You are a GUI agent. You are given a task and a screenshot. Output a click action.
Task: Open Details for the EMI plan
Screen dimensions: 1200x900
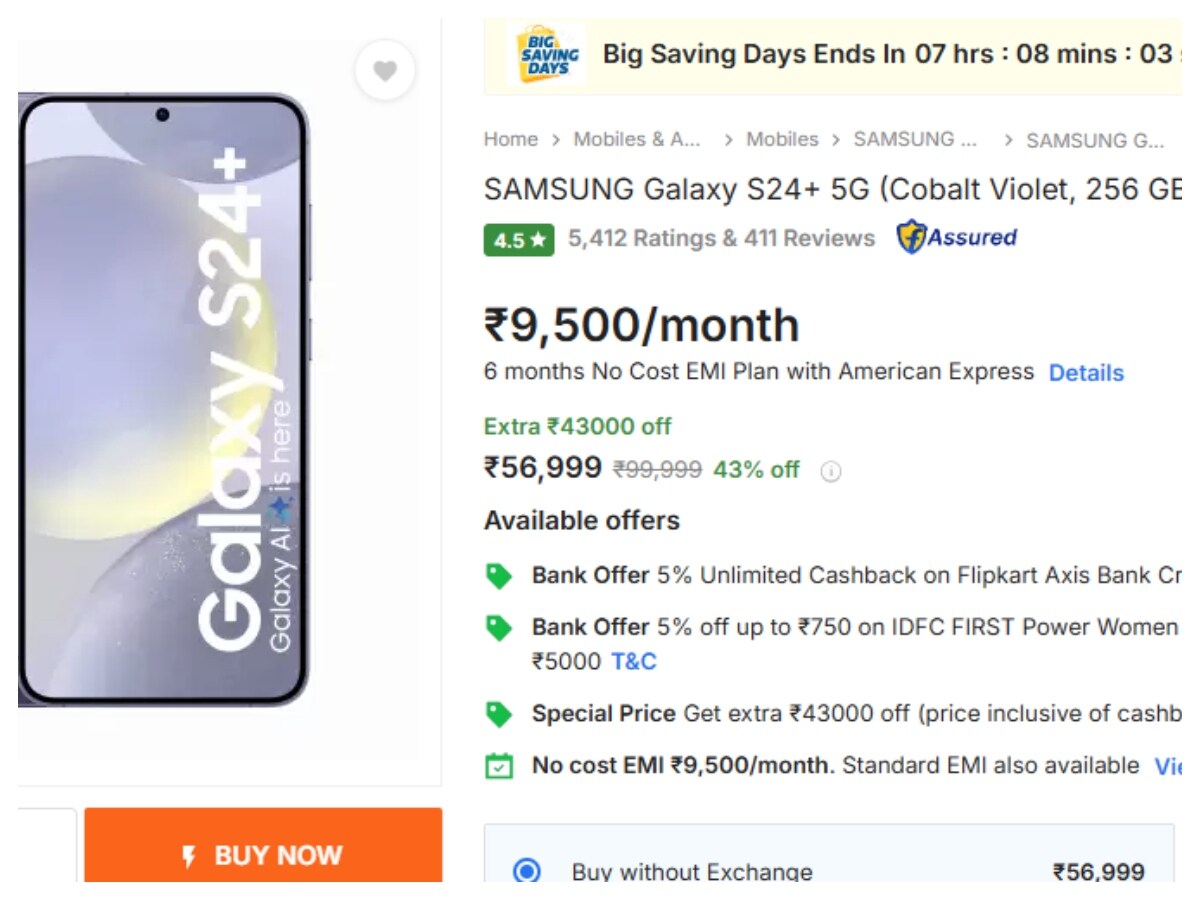1086,373
